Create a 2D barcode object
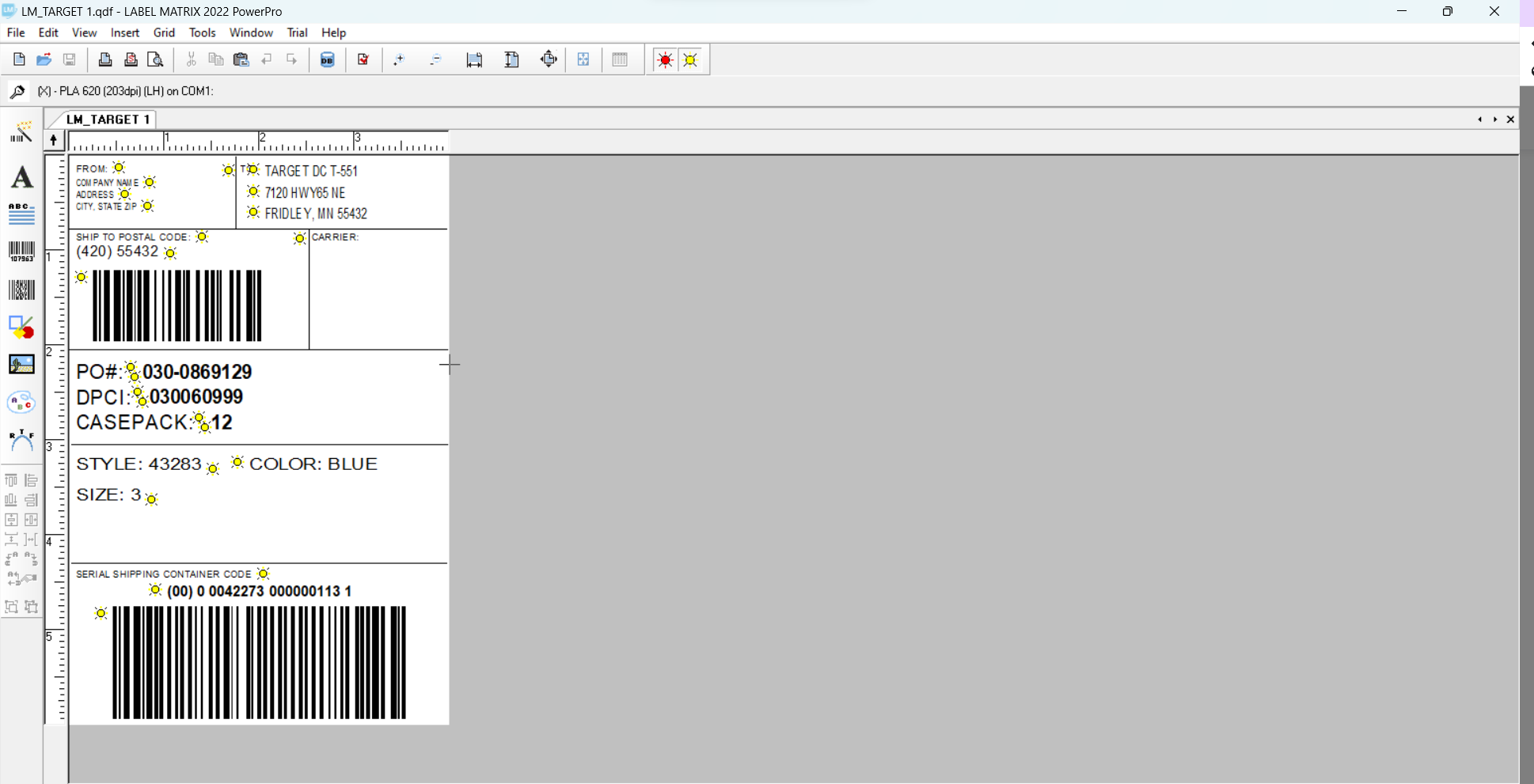 tap(21, 289)
